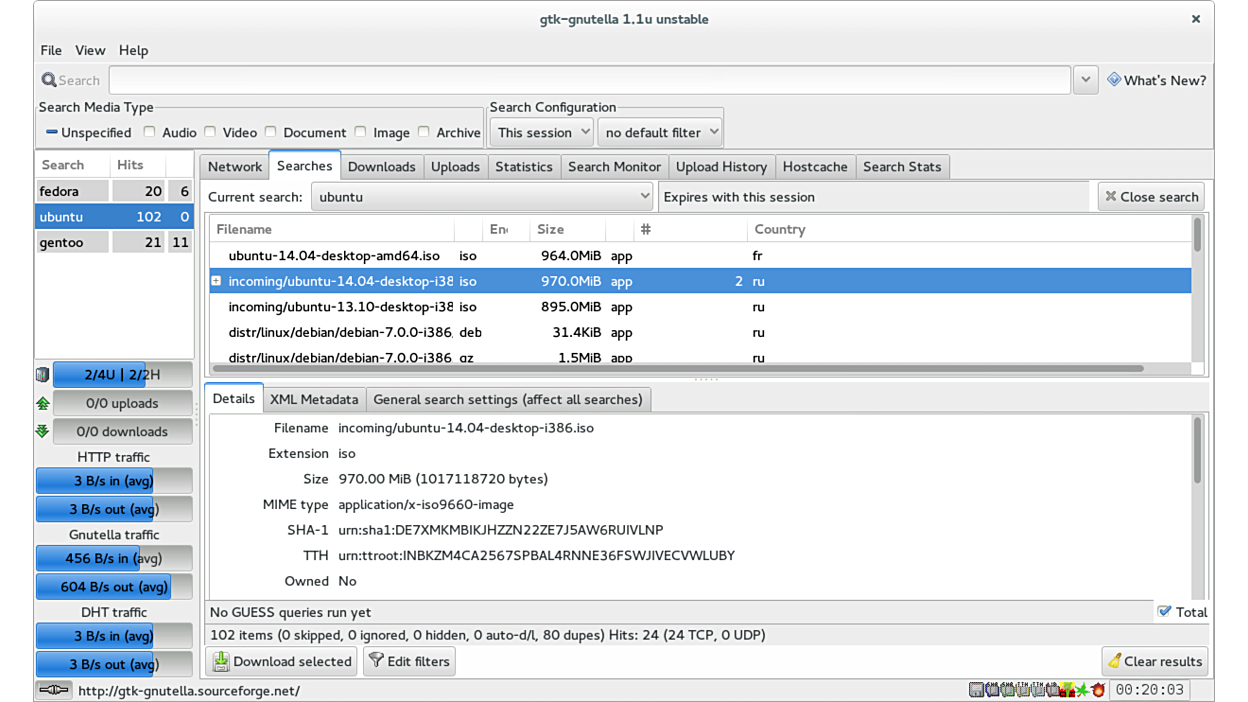Open the 'This session' dropdown
Screen dimensions: 1248x702
541,132
